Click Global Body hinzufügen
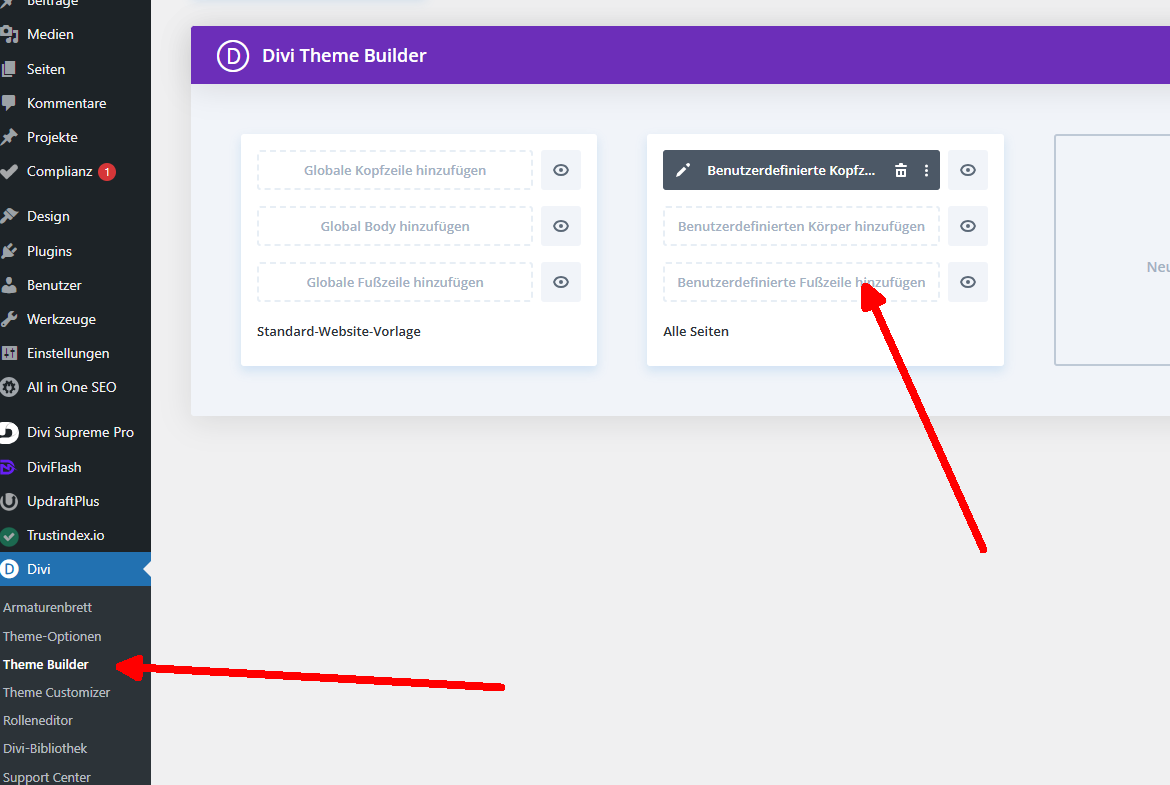Screen dimensions: 1170x785 coord(395,226)
